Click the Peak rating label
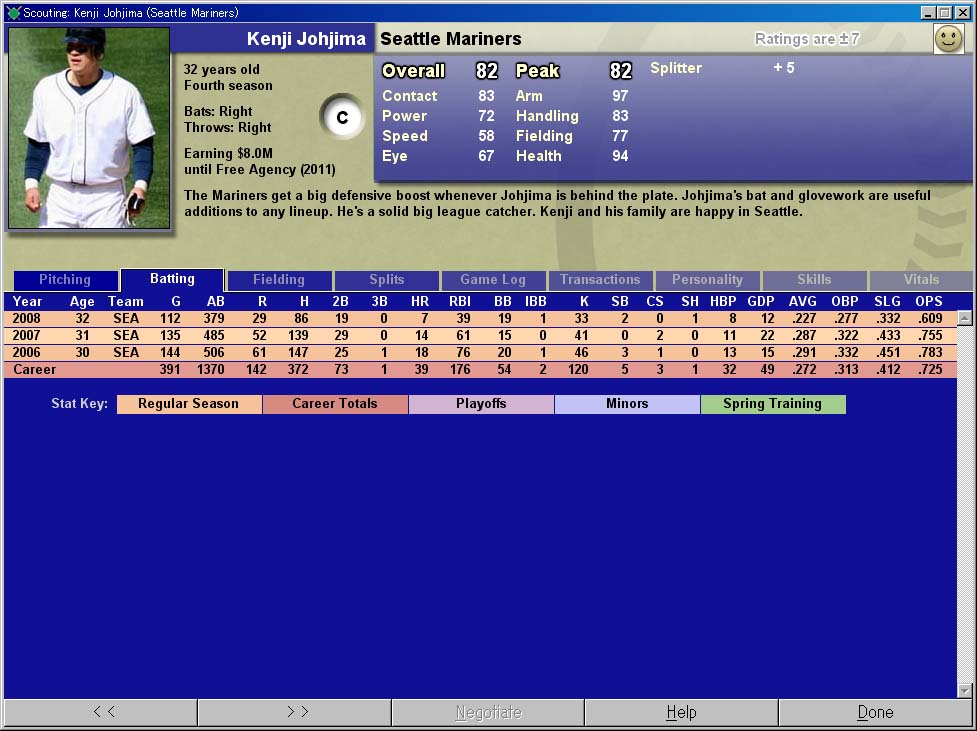Image resolution: width=977 pixels, height=731 pixels. tap(537, 71)
